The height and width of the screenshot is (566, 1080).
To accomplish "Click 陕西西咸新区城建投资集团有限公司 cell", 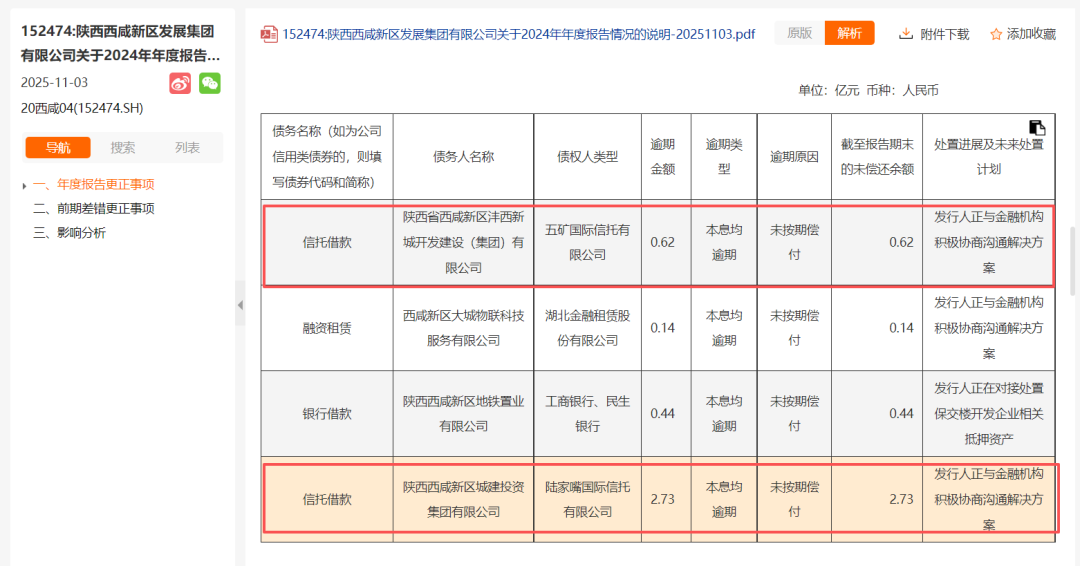I will 464,499.
